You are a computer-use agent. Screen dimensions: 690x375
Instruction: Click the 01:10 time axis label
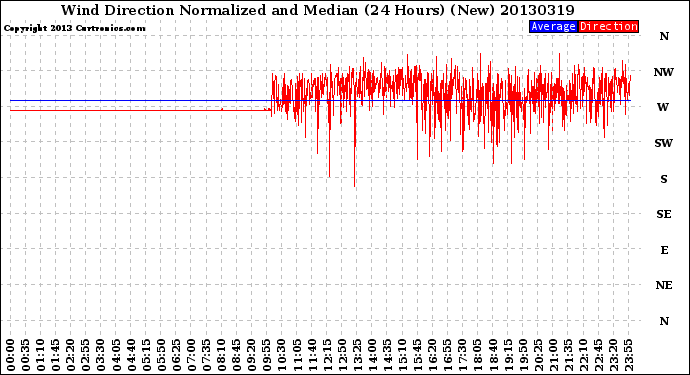click(x=40, y=355)
